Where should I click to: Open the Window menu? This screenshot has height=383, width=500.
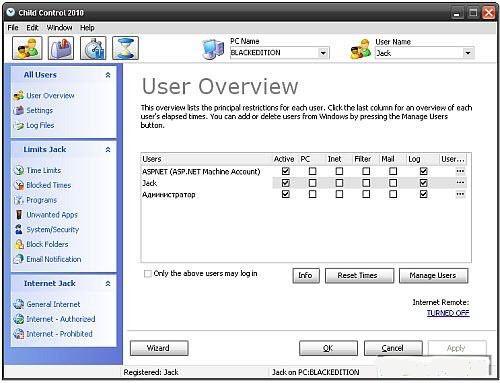[59, 28]
